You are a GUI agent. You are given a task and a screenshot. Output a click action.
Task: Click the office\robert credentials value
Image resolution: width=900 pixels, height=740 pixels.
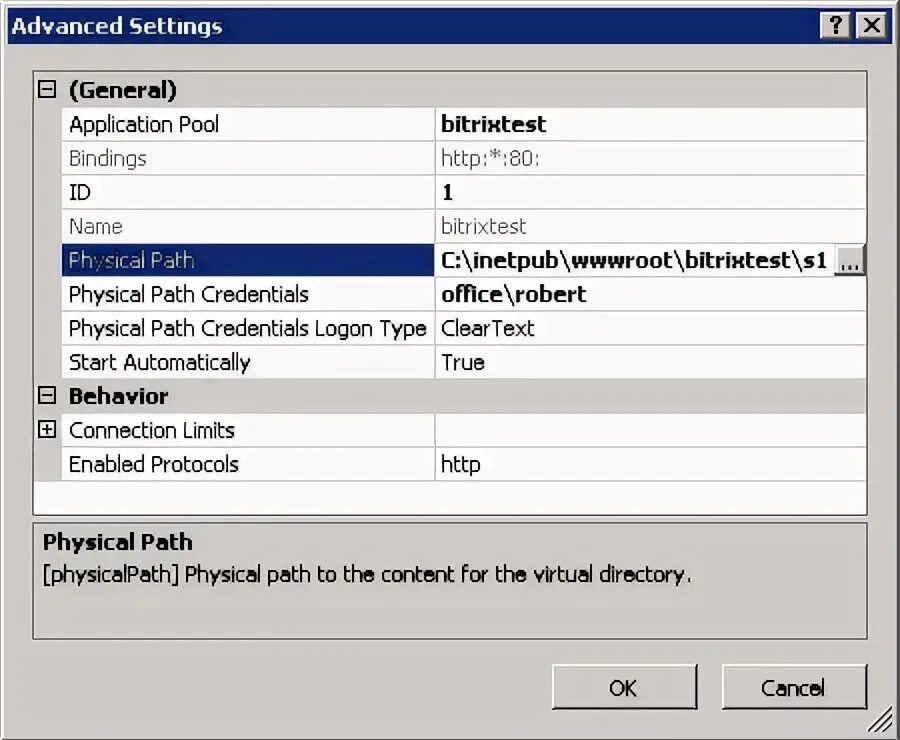click(x=514, y=295)
